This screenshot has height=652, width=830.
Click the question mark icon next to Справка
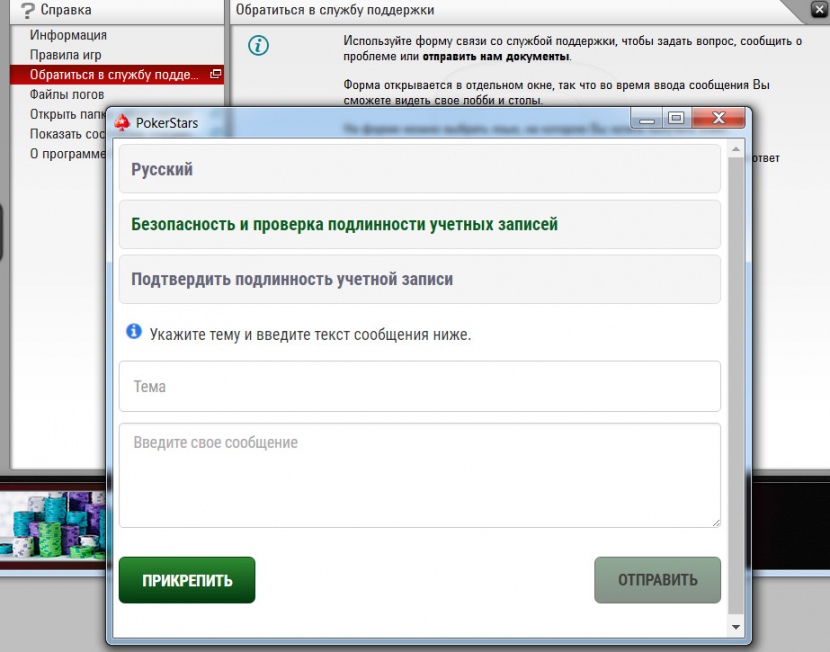(x=27, y=11)
